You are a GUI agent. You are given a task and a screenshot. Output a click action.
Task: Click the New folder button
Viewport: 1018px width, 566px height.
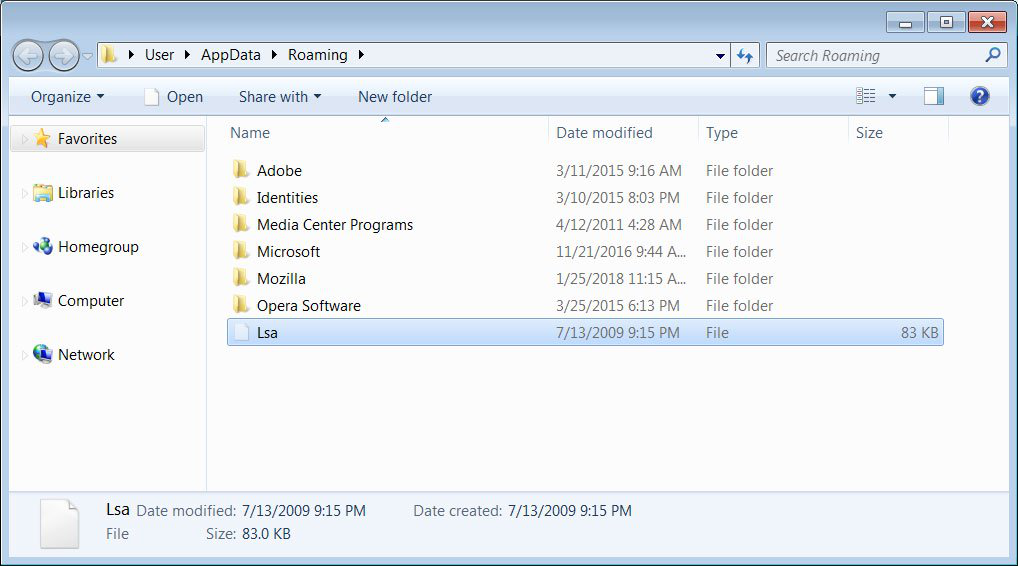(x=395, y=97)
